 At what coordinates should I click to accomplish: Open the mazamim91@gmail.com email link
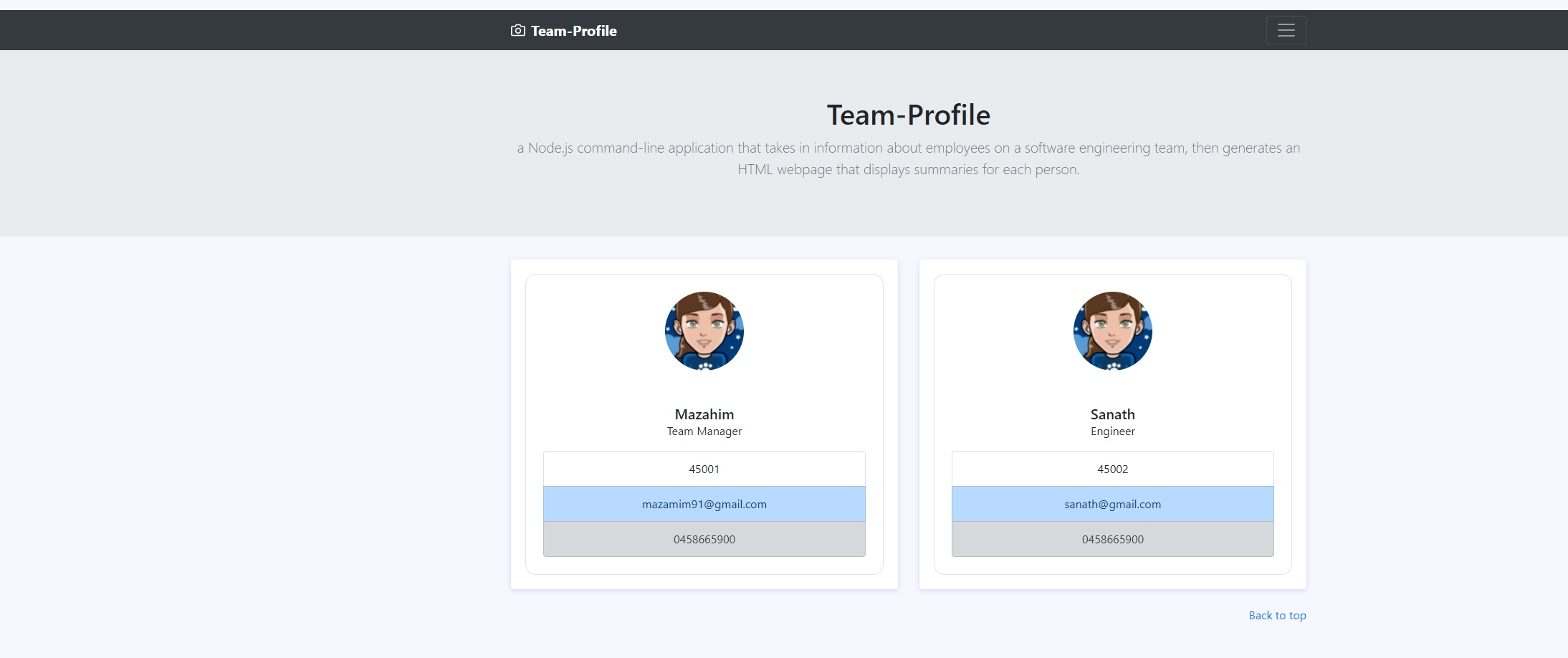pos(704,504)
